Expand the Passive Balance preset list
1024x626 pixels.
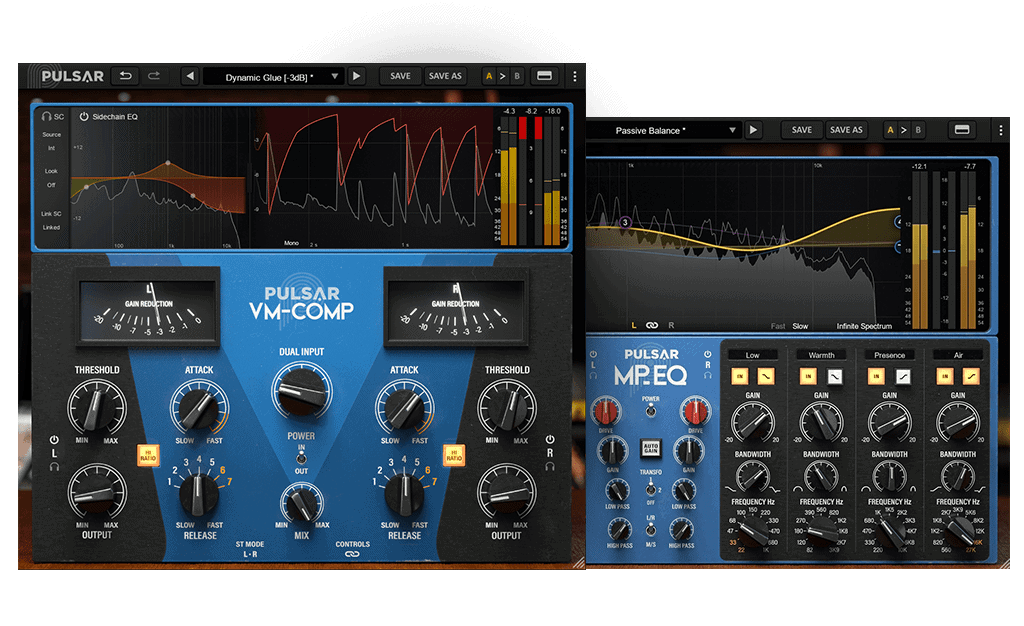pyautogui.click(x=733, y=130)
